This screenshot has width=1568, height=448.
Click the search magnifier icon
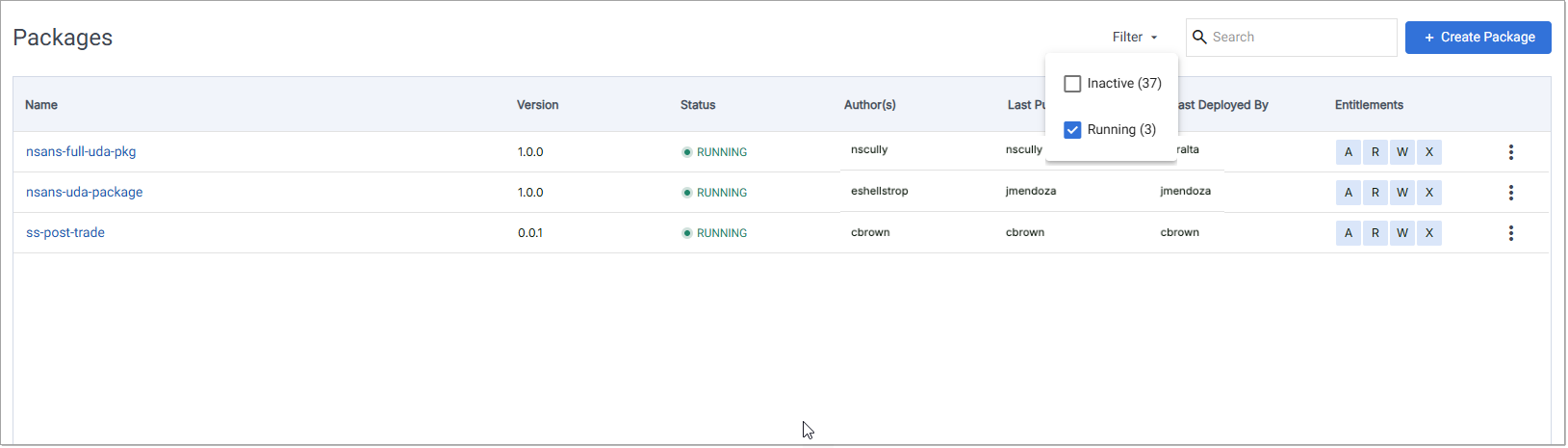1199,38
